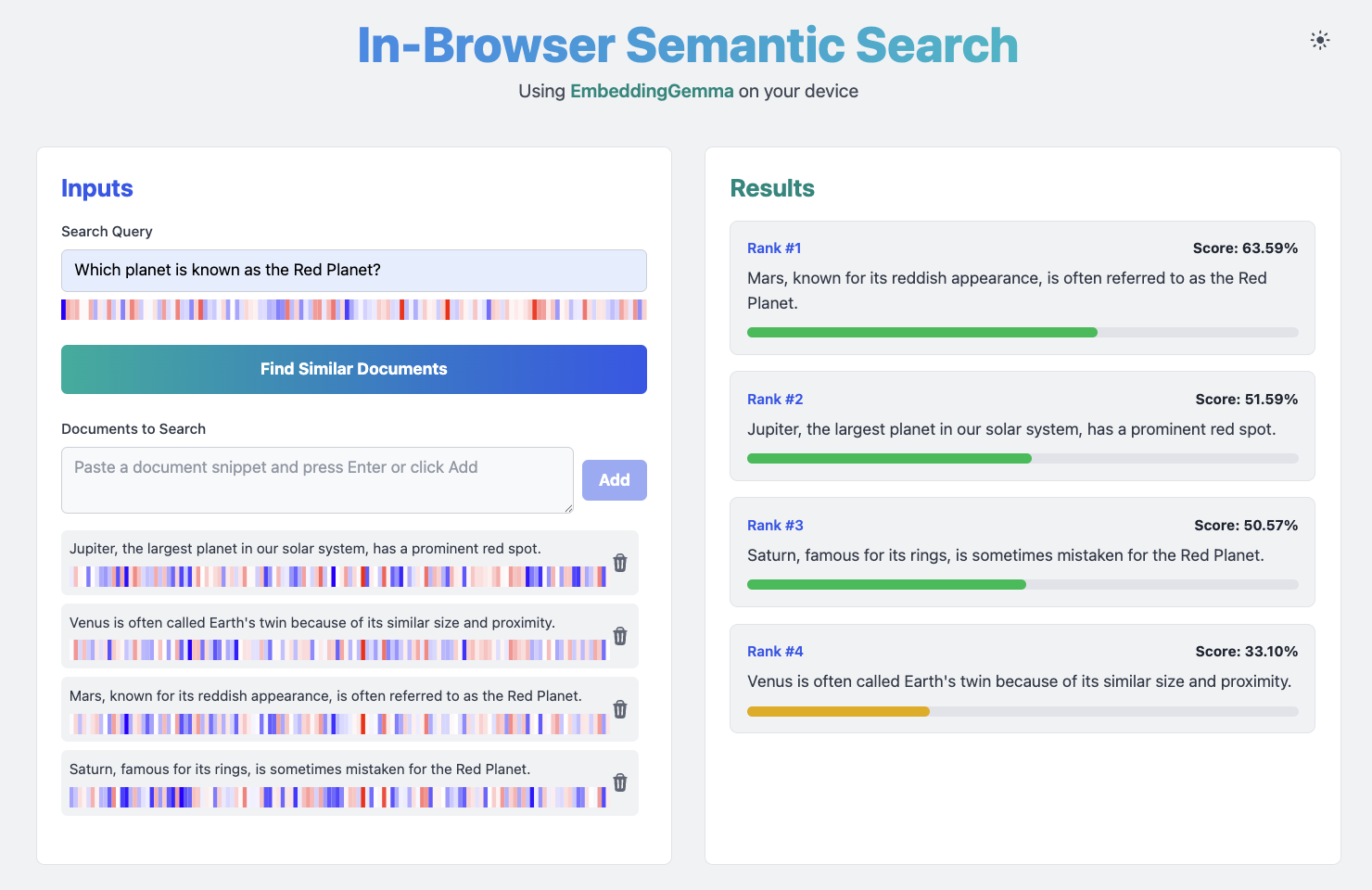Click the 'Score: 51.59%' value
1372x890 pixels.
[x=1247, y=400]
